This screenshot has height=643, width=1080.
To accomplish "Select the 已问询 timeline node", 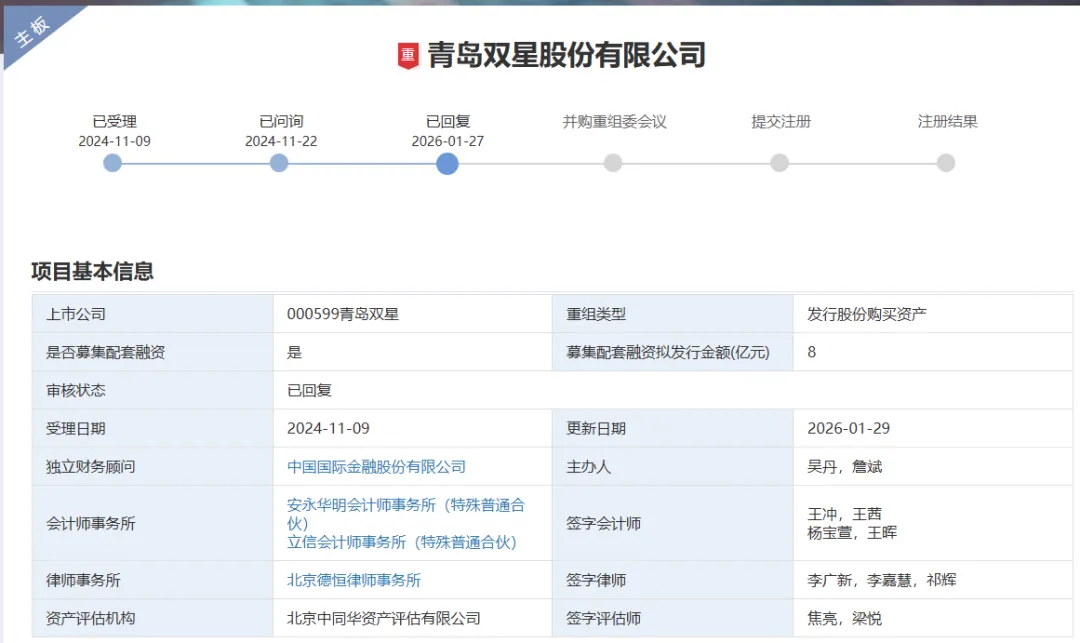I will [x=279, y=163].
